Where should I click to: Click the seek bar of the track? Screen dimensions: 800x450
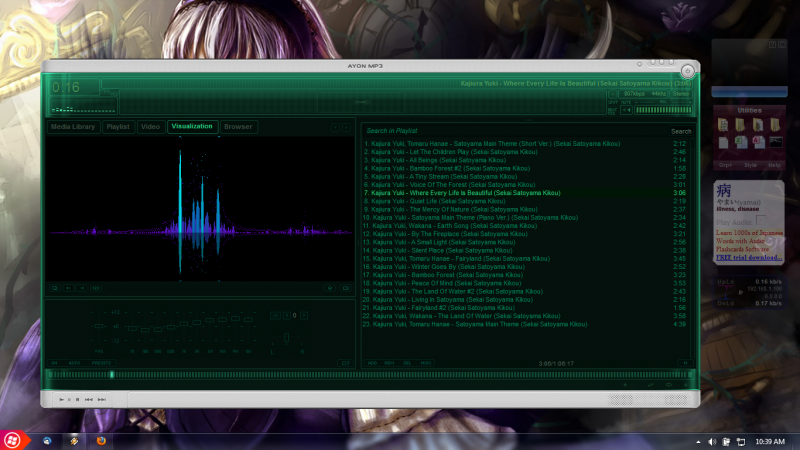370,374
